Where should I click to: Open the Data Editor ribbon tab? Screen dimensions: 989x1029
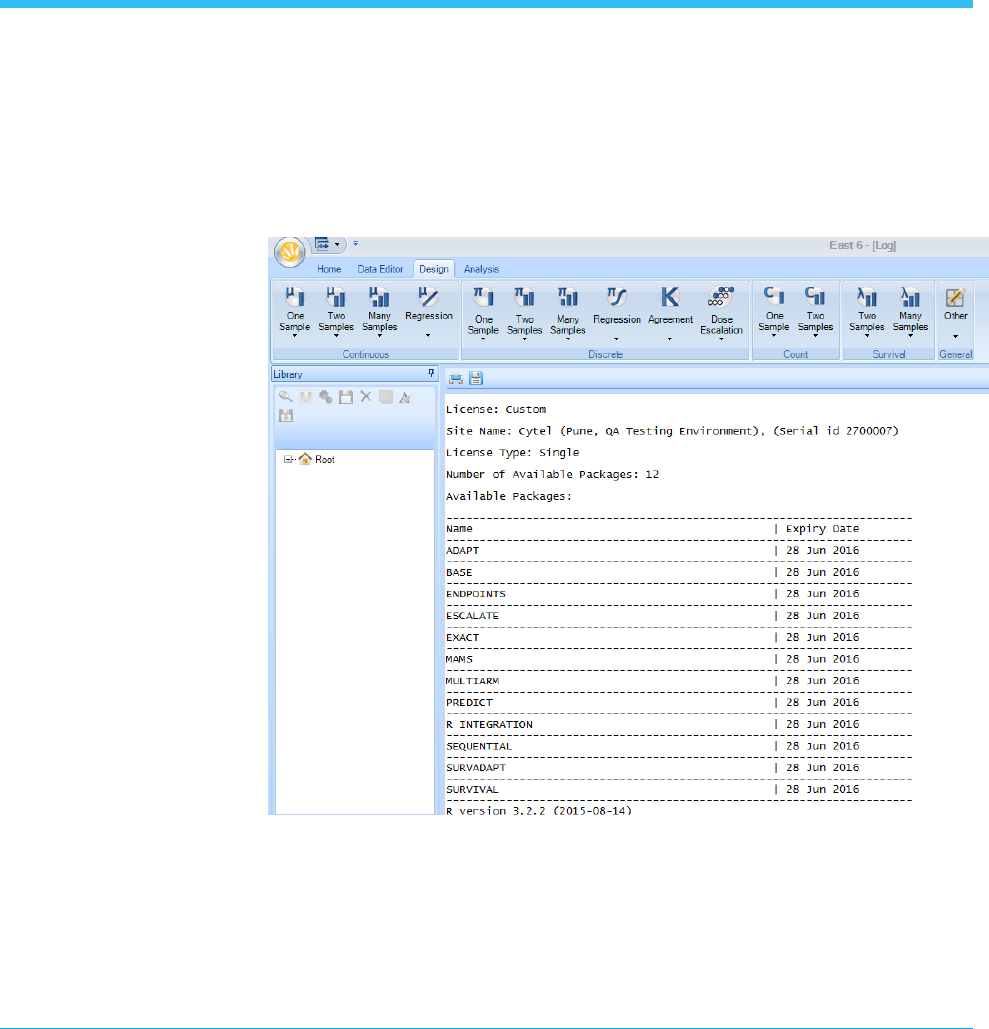point(380,269)
